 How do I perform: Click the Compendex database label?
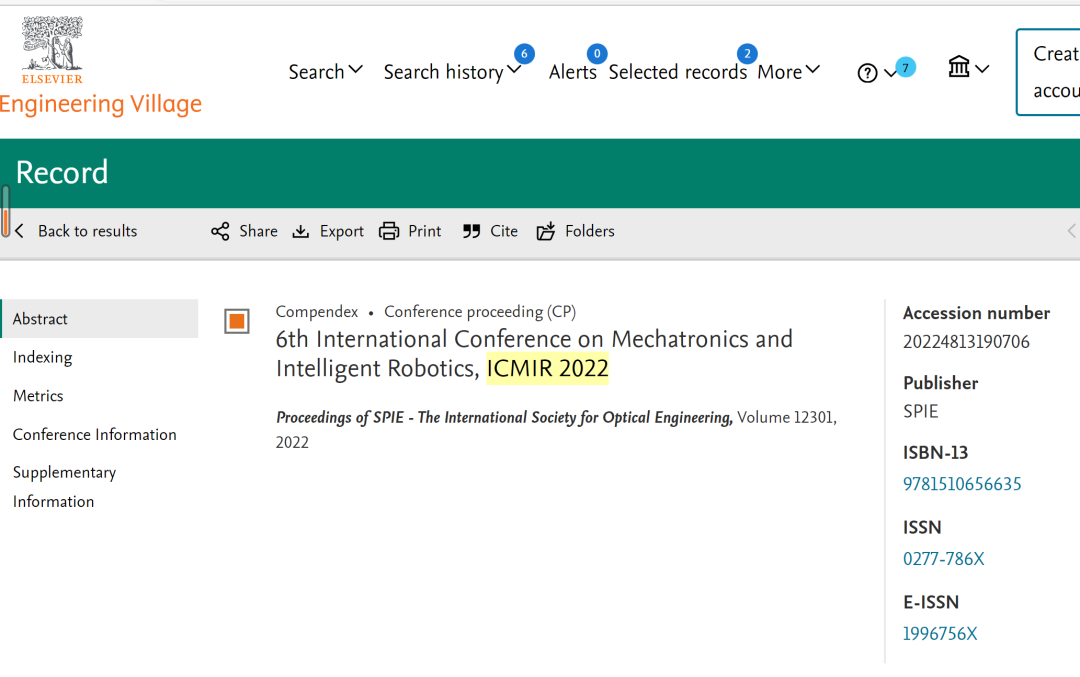click(x=317, y=312)
